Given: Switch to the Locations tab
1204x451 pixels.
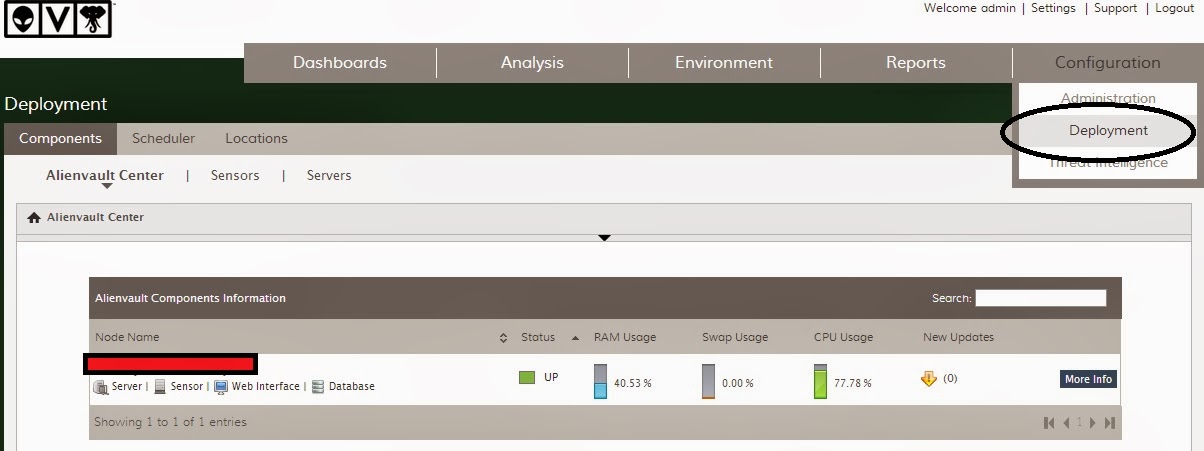Looking at the screenshot, I should pyautogui.click(x=256, y=139).
